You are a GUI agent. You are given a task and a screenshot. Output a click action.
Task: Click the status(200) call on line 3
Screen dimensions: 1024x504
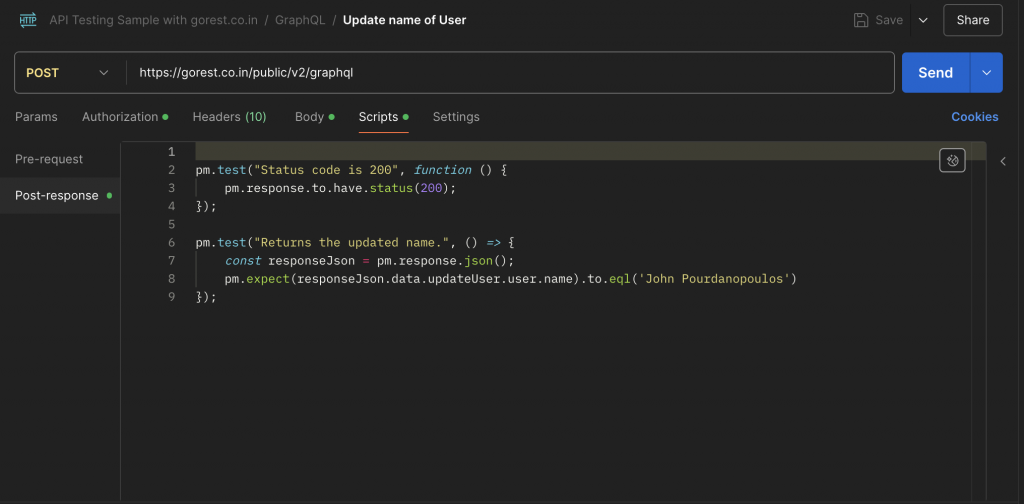(407, 188)
